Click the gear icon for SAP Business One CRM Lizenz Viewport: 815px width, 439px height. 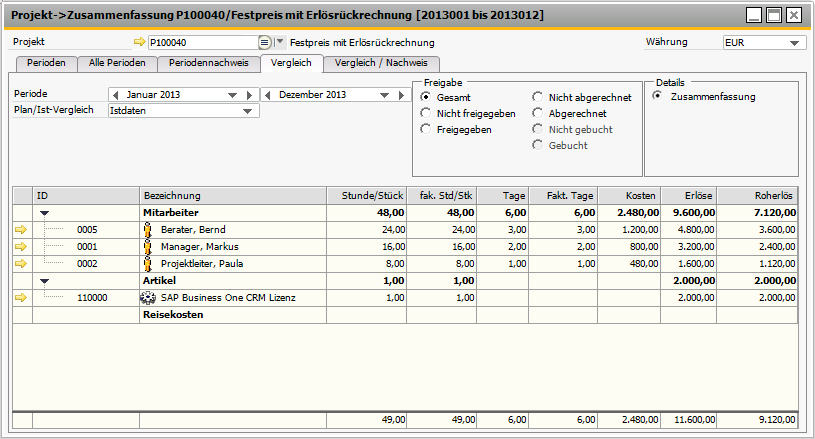tap(150, 297)
